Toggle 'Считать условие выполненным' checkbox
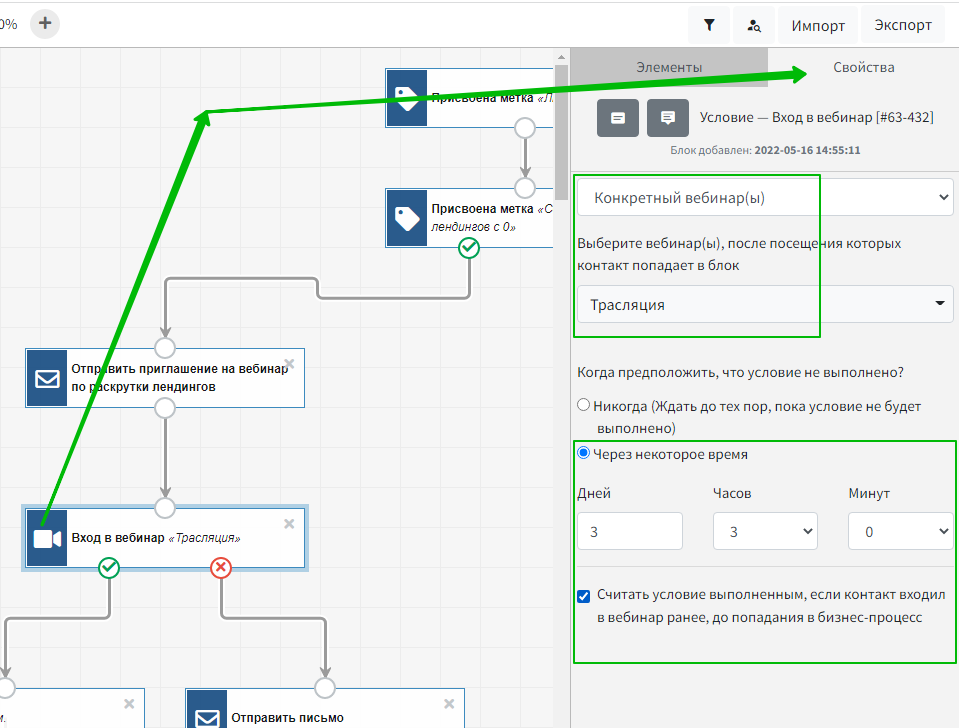959x728 pixels. tap(584, 596)
